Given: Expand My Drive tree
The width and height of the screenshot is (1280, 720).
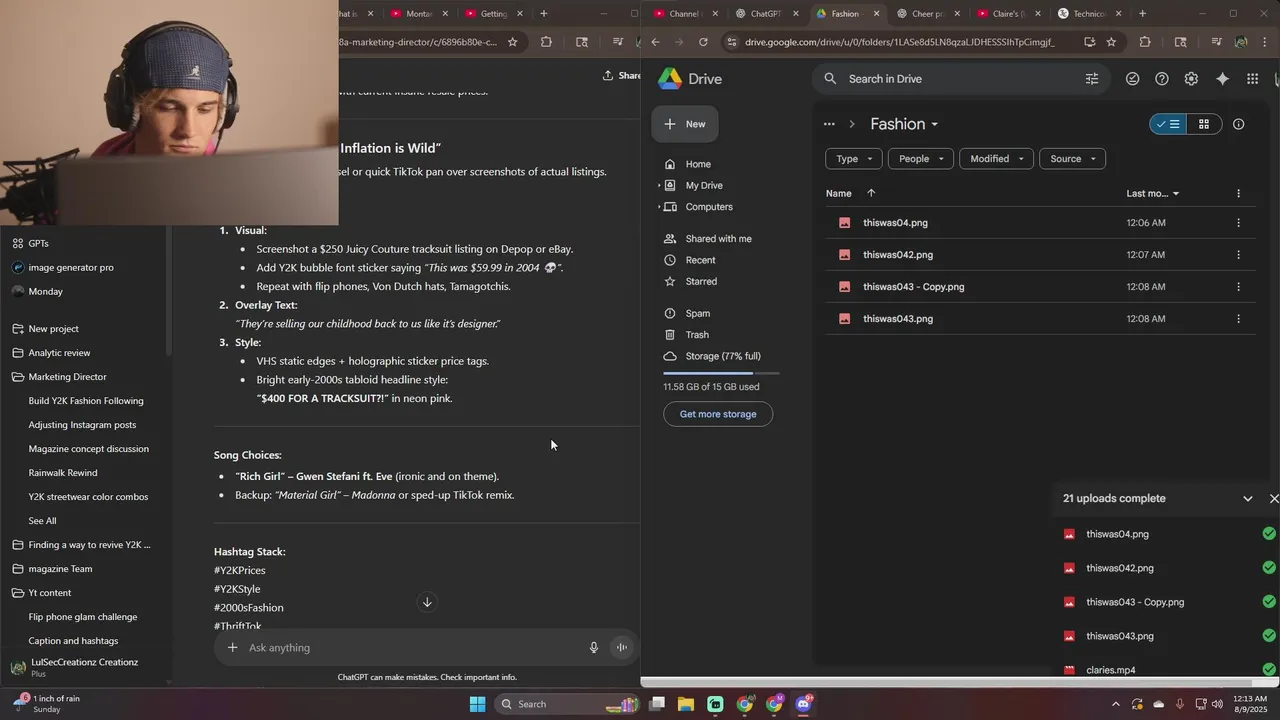Looking at the screenshot, I should (659, 186).
